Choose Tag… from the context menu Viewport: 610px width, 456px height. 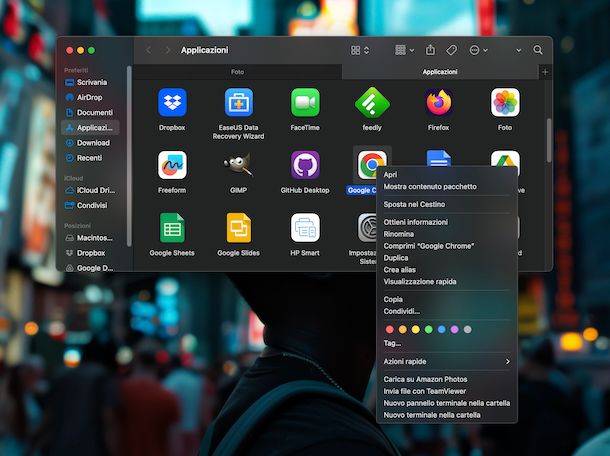click(447, 343)
